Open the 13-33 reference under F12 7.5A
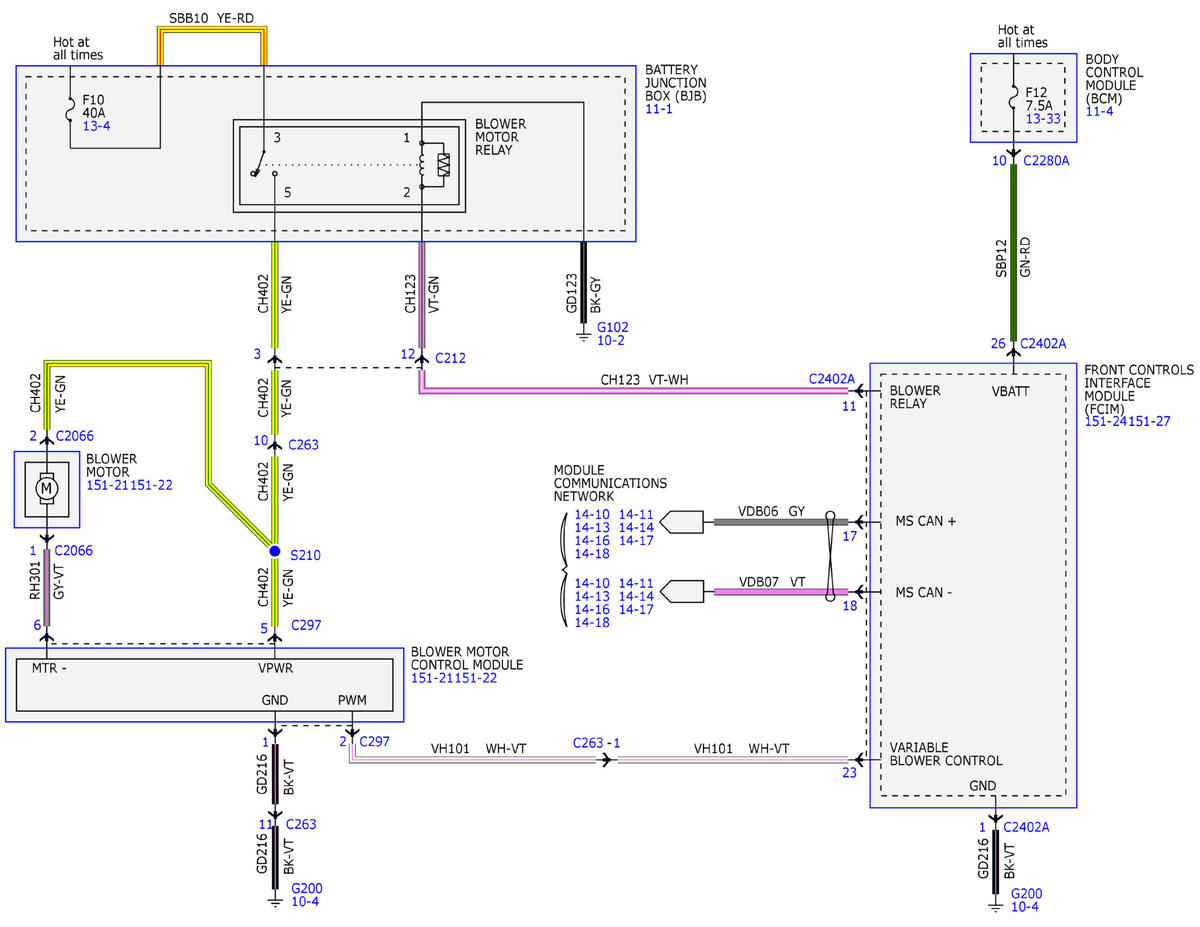Screen dimensions: 1200x927 point(1044,119)
